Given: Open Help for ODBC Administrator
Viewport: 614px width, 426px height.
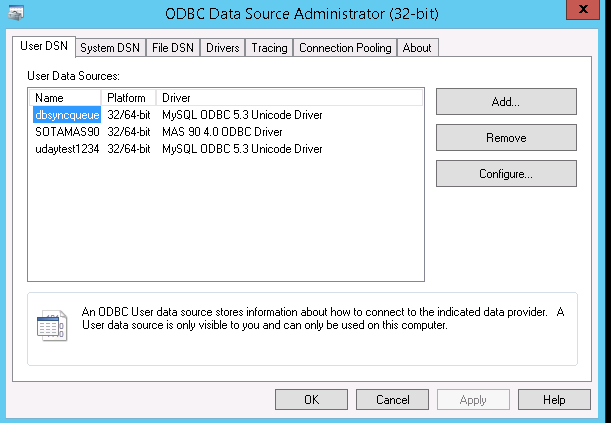Looking at the screenshot, I should tap(554, 400).
